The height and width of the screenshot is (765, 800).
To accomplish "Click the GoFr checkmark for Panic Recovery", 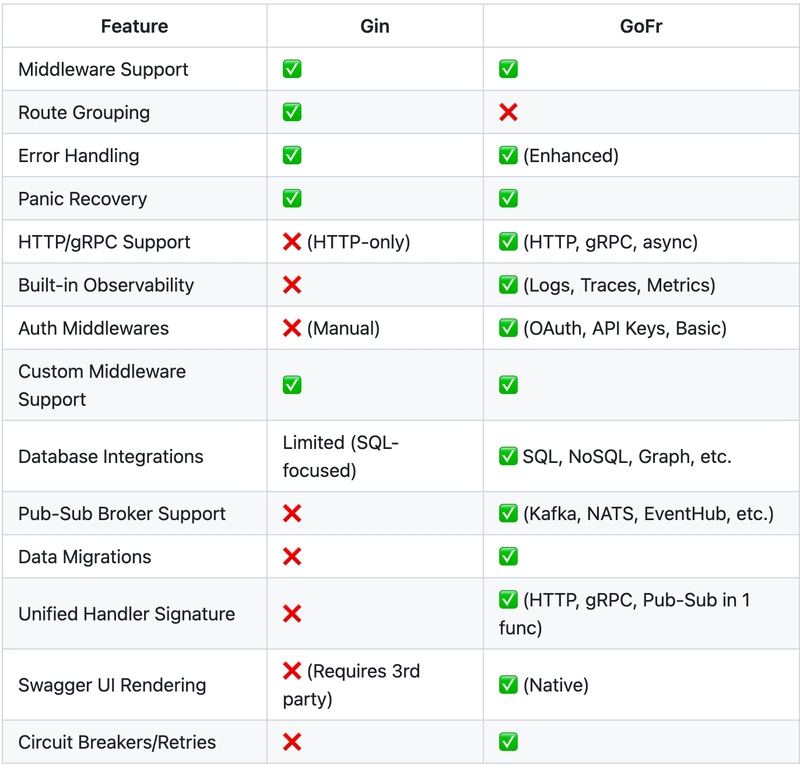I will [508, 199].
